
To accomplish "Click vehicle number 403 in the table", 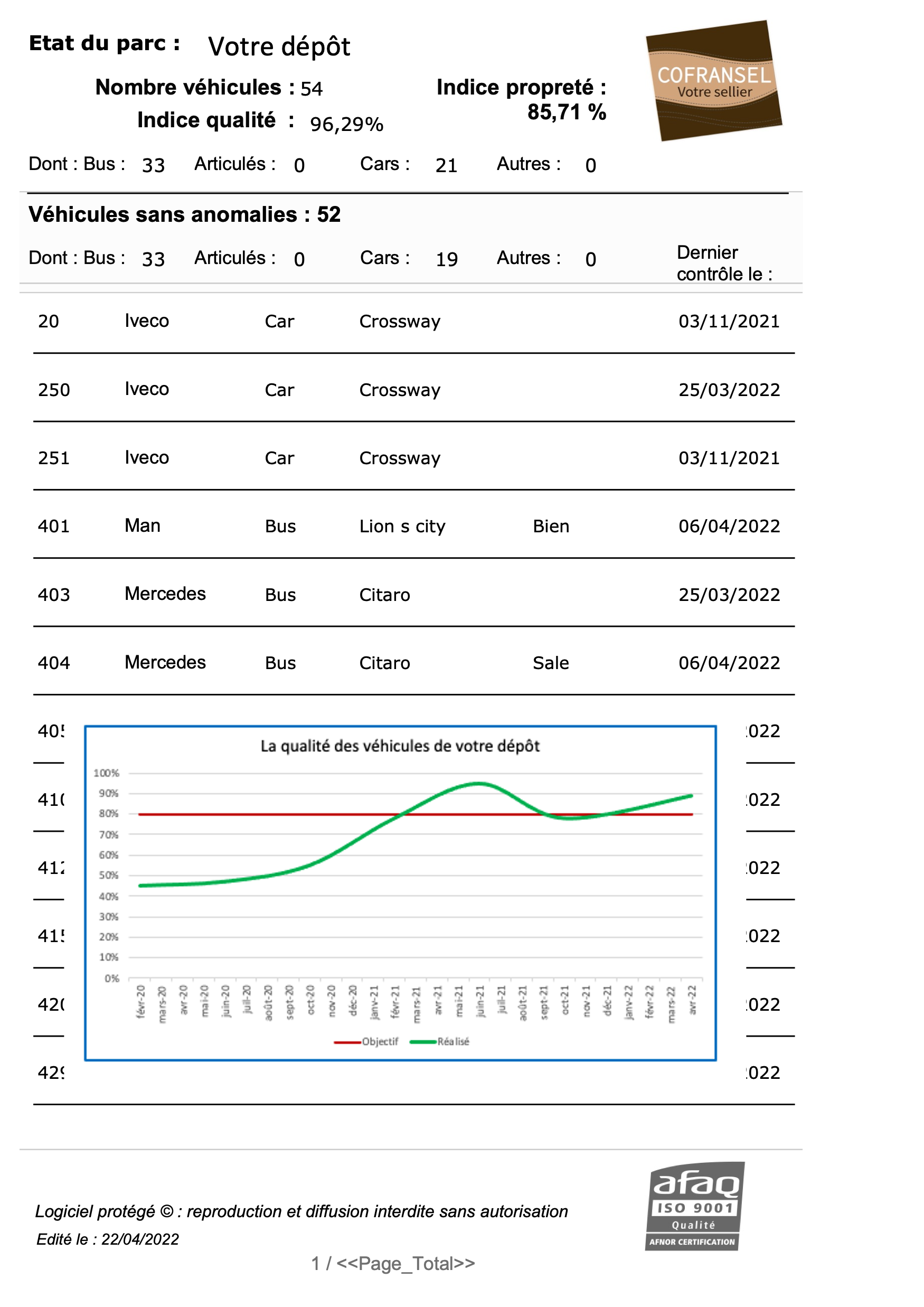I will pos(54,595).
